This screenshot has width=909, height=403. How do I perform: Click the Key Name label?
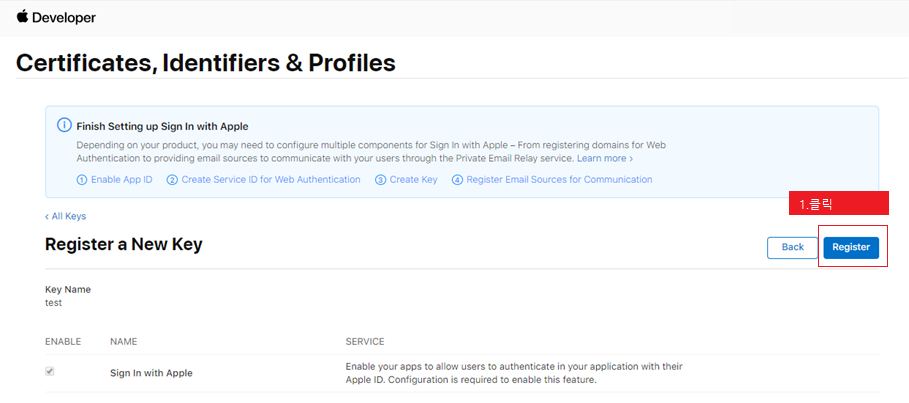68,289
